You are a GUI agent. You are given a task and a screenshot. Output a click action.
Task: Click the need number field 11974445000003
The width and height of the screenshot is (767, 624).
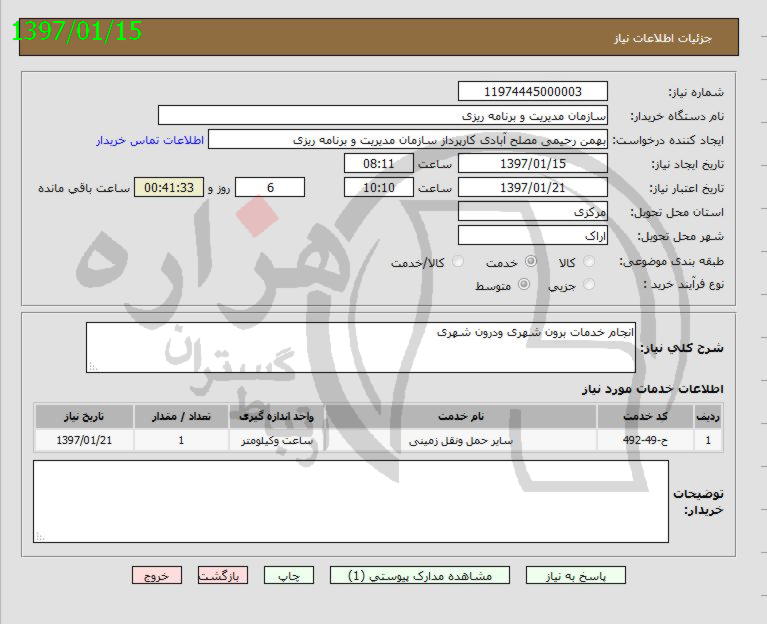pos(533,91)
